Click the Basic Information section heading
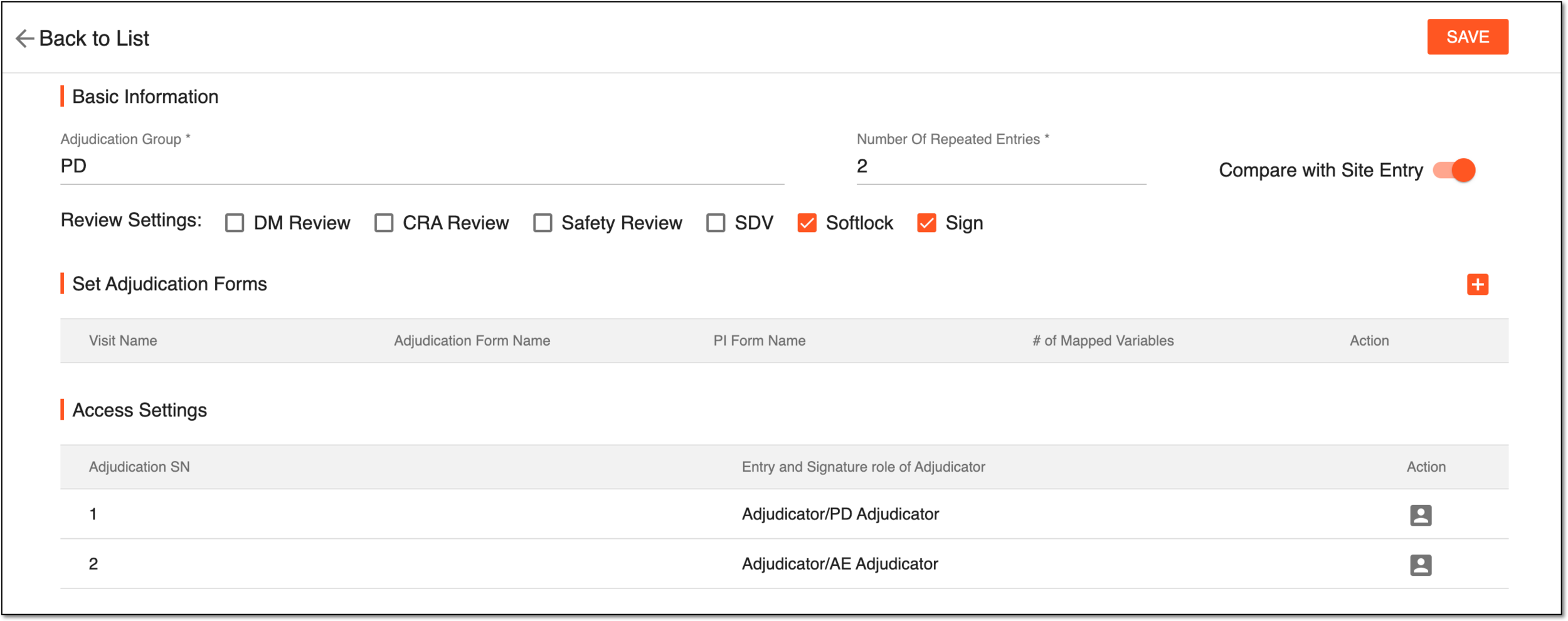Screen dimensions: 1568x621 click(x=146, y=97)
